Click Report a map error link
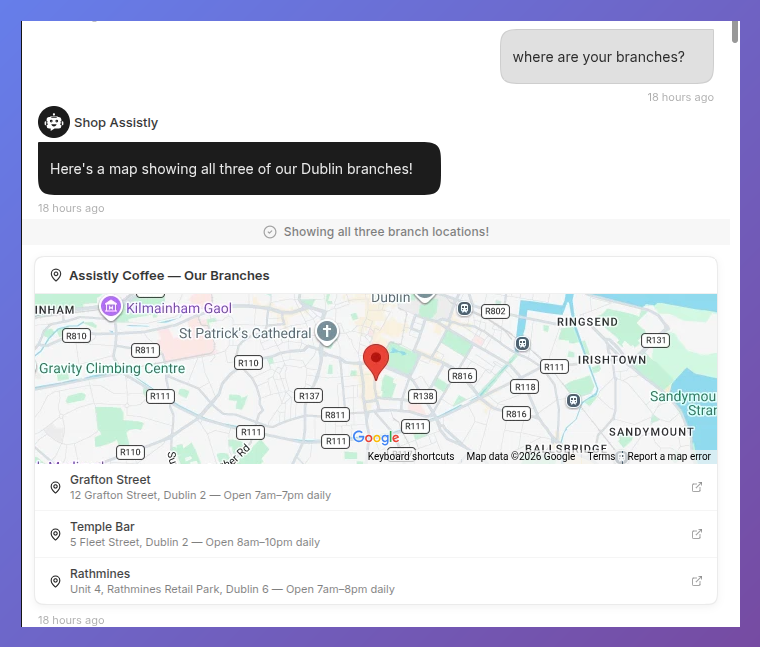 point(669,456)
